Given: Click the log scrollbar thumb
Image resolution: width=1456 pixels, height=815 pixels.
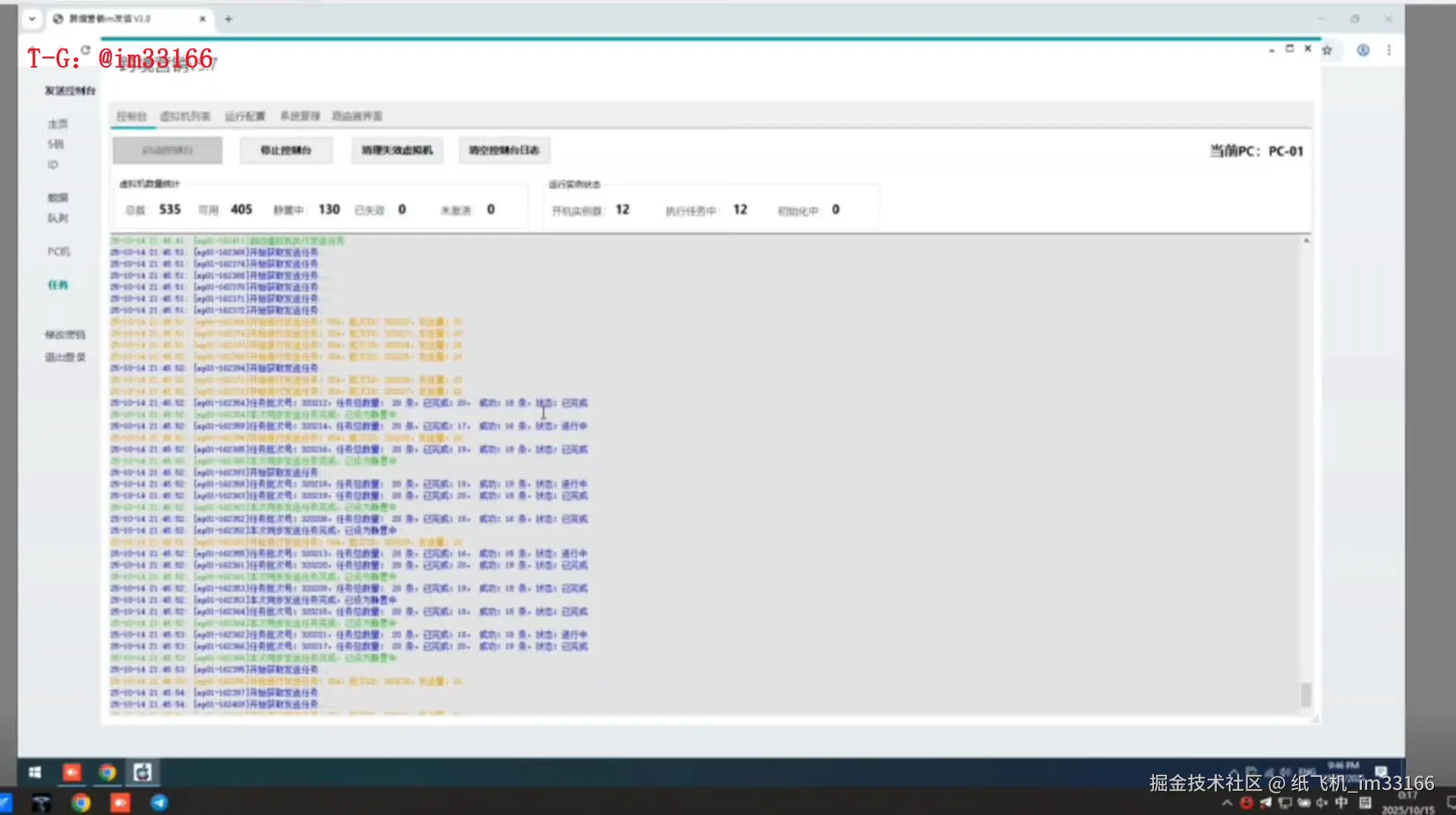Looking at the screenshot, I should coord(1306,694).
